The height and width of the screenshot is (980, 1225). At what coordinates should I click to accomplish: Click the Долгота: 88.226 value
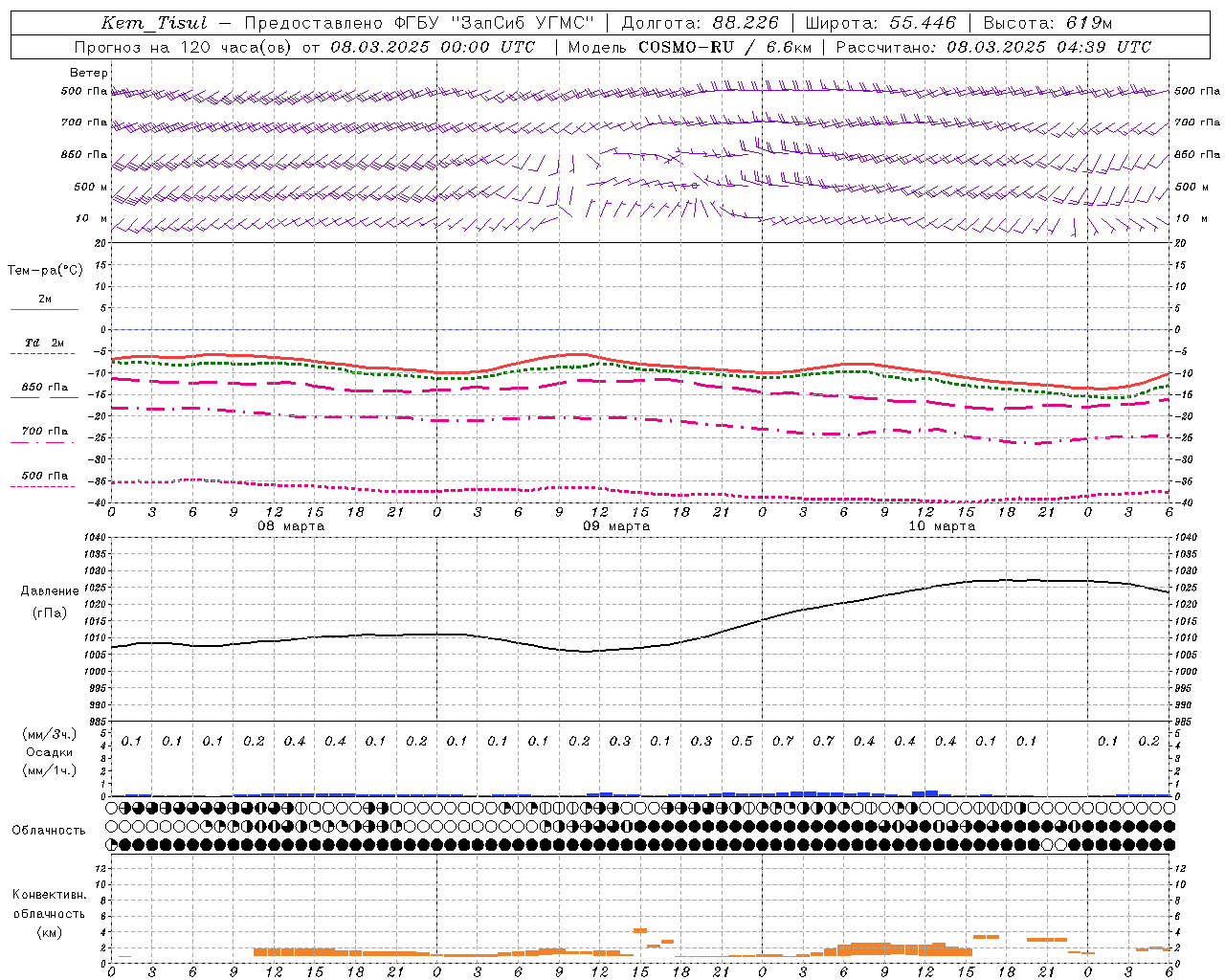point(701,23)
